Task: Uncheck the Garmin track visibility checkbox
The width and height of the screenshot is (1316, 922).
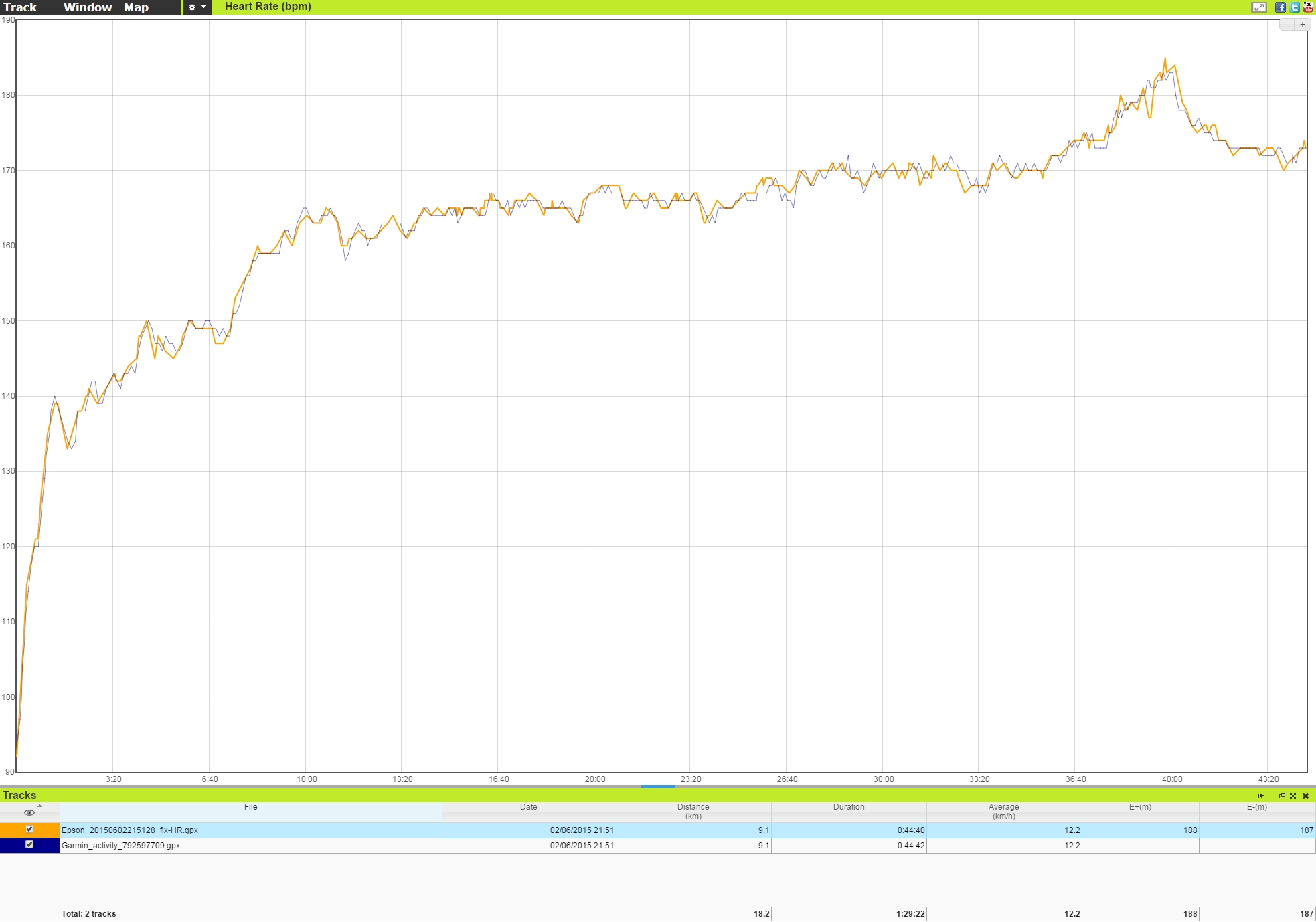Action: [x=29, y=845]
